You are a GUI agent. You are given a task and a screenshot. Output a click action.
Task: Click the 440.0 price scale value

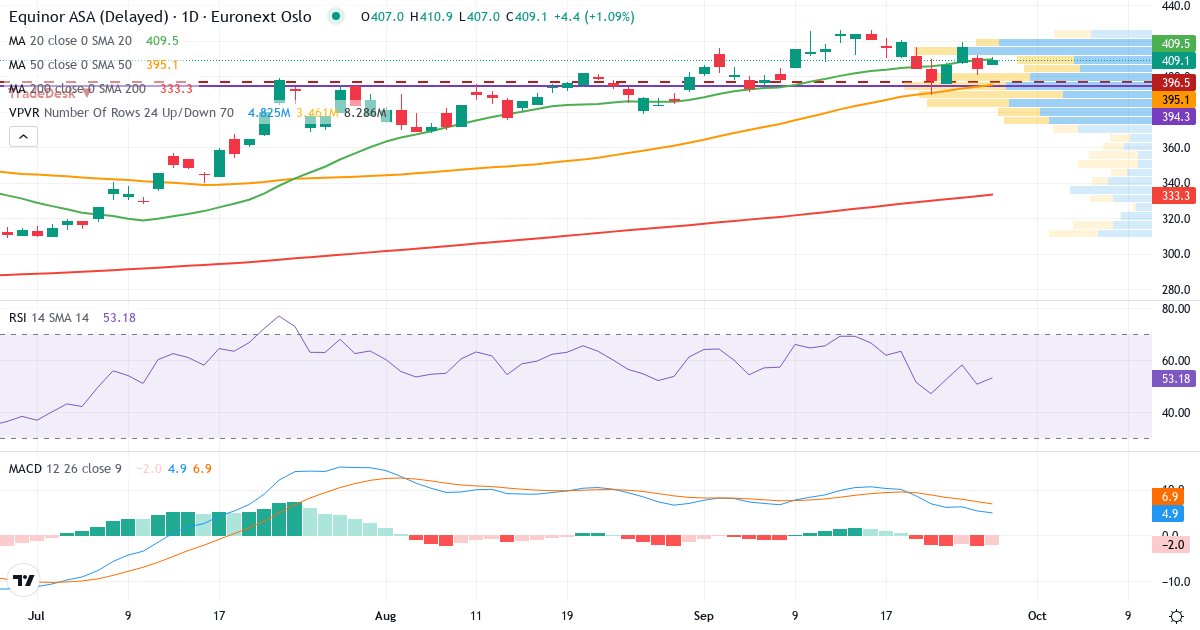[x=1176, y=6]
